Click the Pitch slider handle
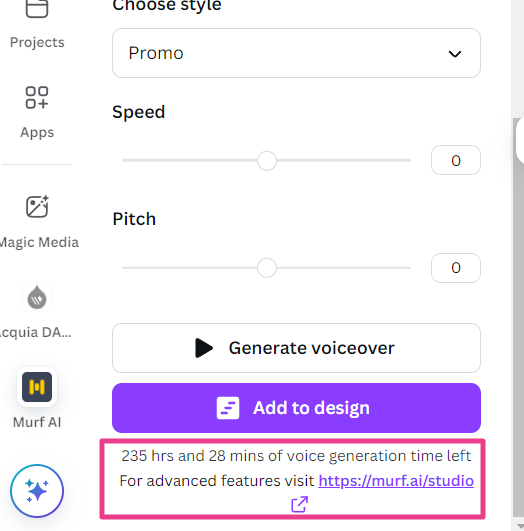 tap(267, 268)
